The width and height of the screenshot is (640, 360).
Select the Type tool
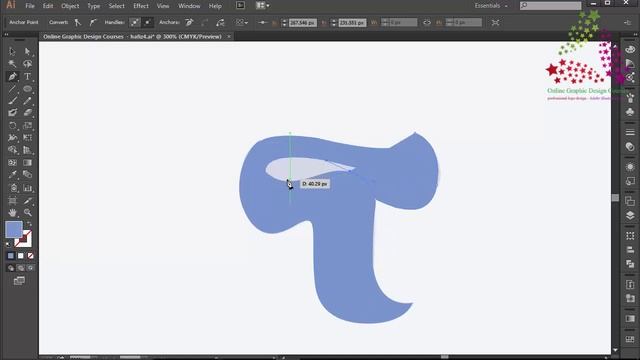[27, 76]
